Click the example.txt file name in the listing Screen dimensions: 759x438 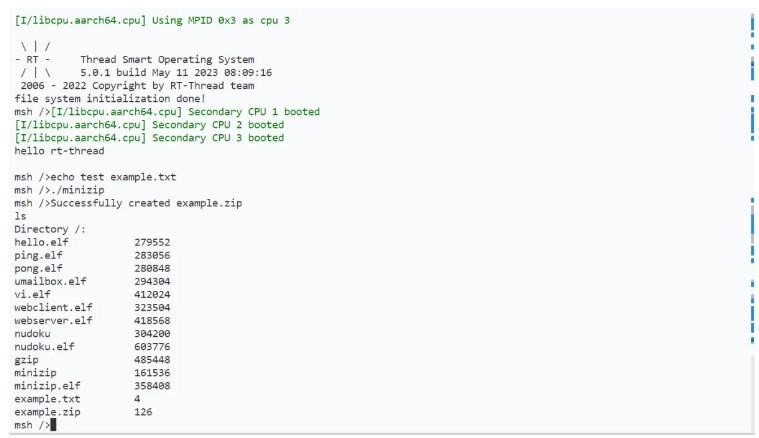(47, 399)
